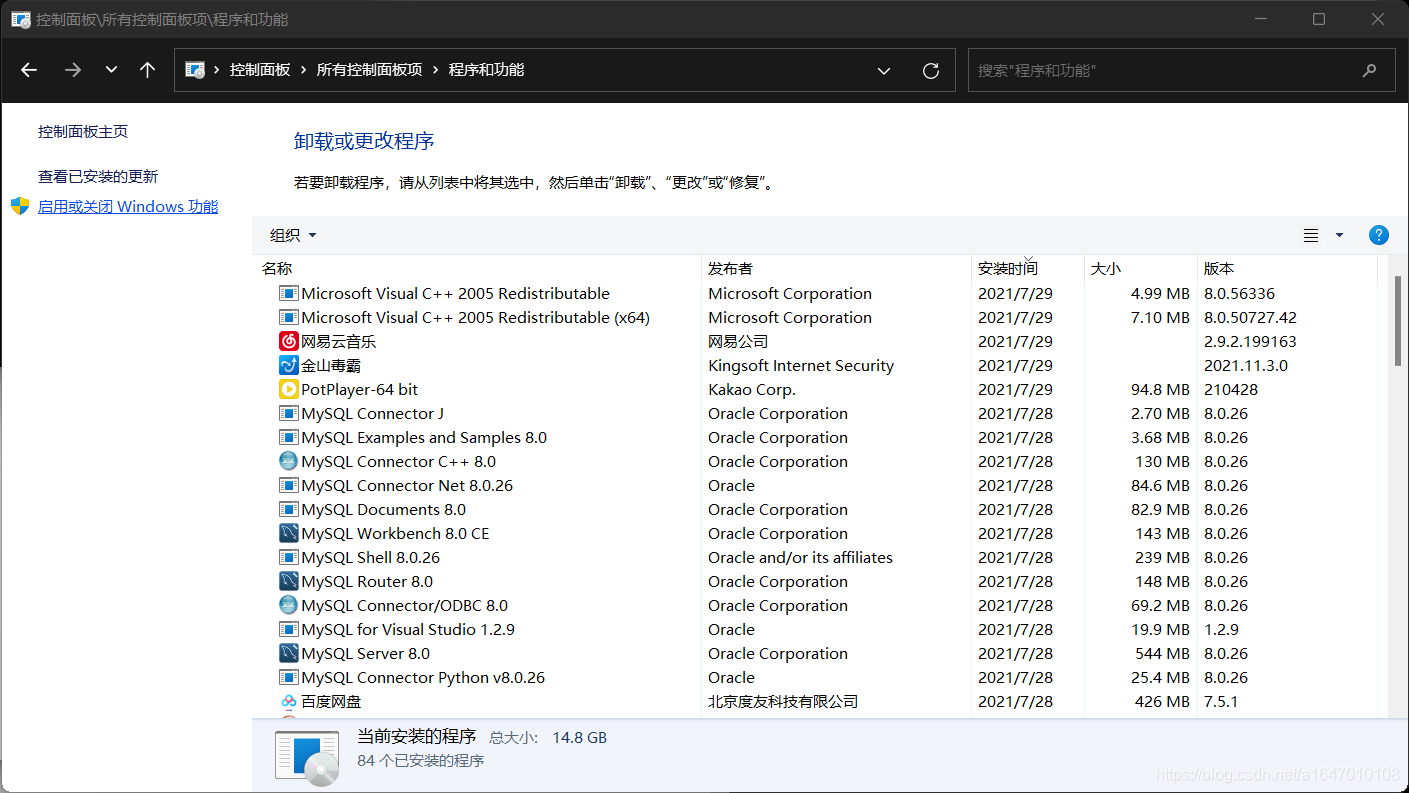Image resolution: width=1409 pixels, height=793 pixels.
Task: Select MySQL Connector Net 8.0.26 entry
Action: tap(407, 486)
